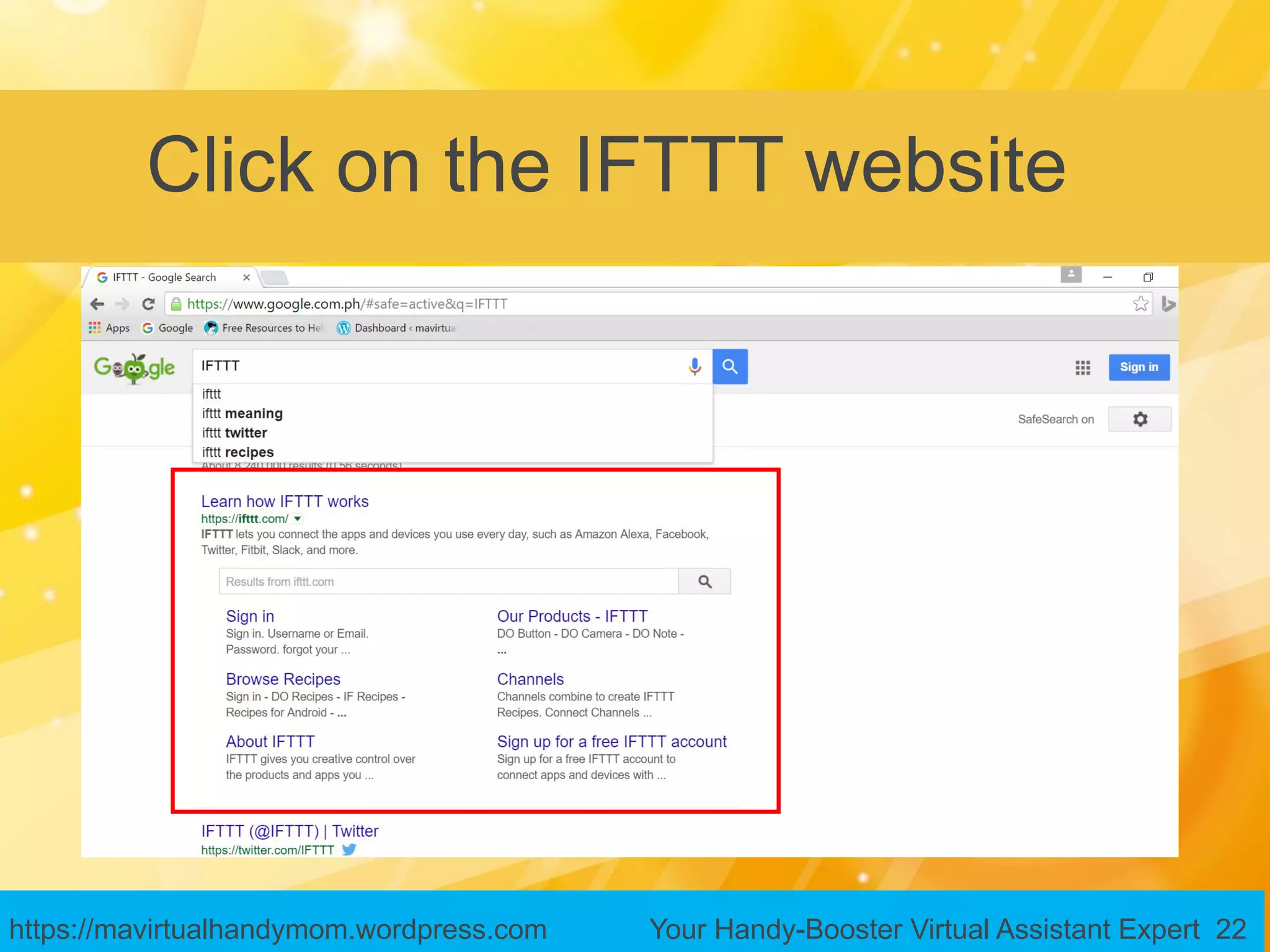Click the SafeSearch on label
Image resolution: width=1270 pixels, height=952 pixels.
(x=1055, y=419)
